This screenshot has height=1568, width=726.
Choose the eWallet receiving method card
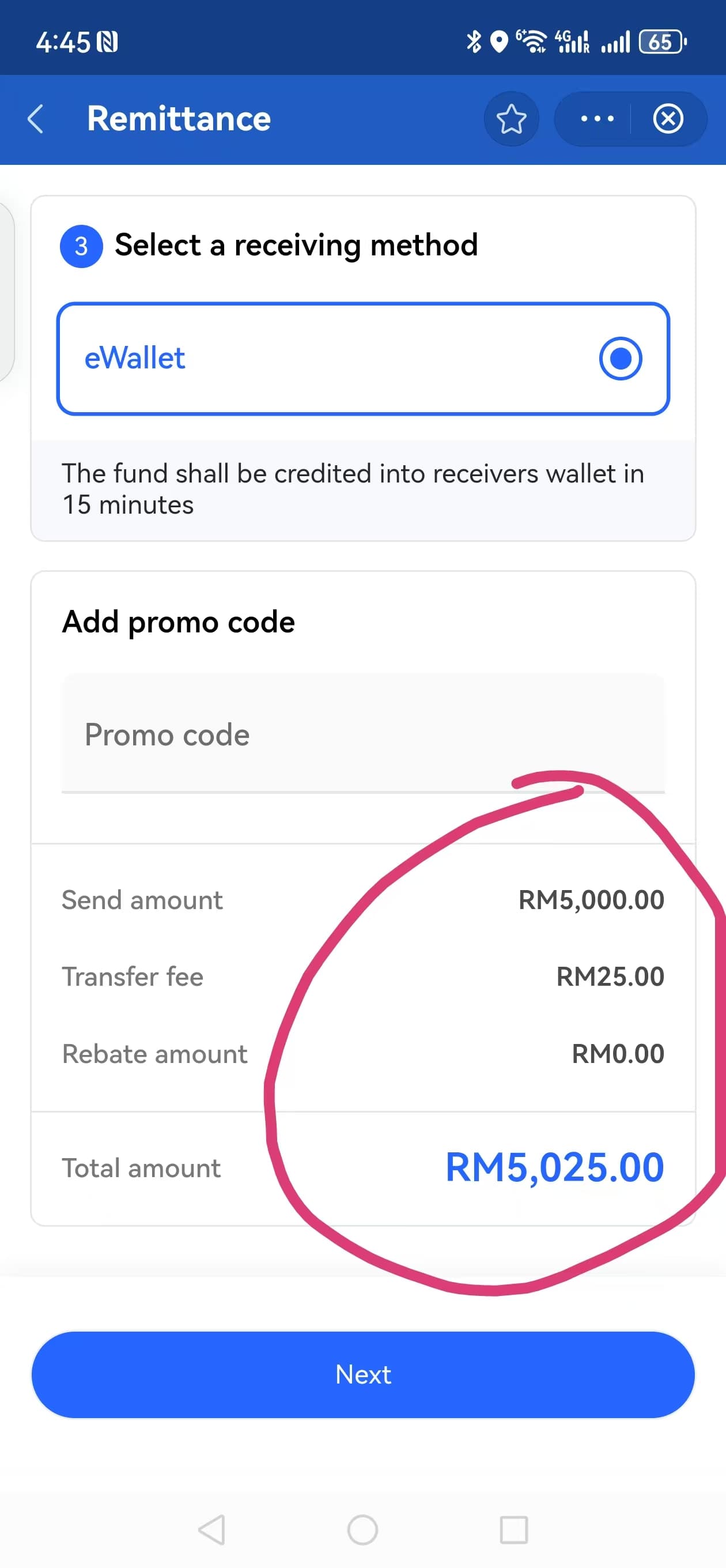click(x=364, y=359)
